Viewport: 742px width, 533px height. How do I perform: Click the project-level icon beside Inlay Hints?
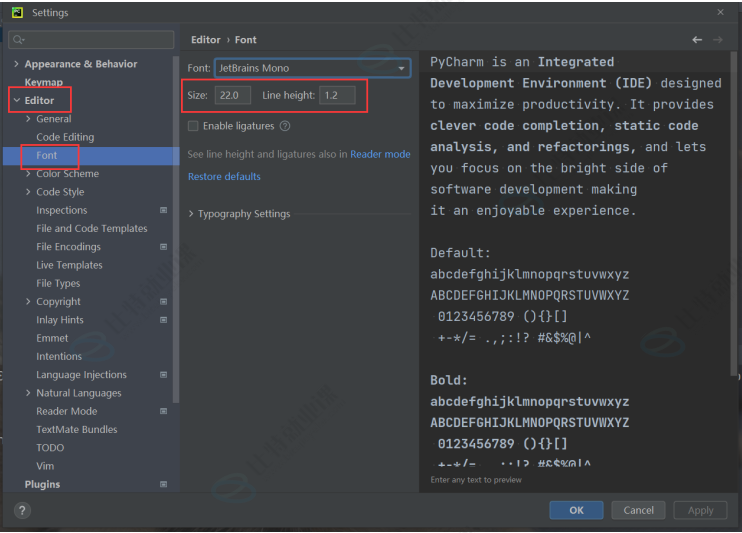[x=163, y=320]
